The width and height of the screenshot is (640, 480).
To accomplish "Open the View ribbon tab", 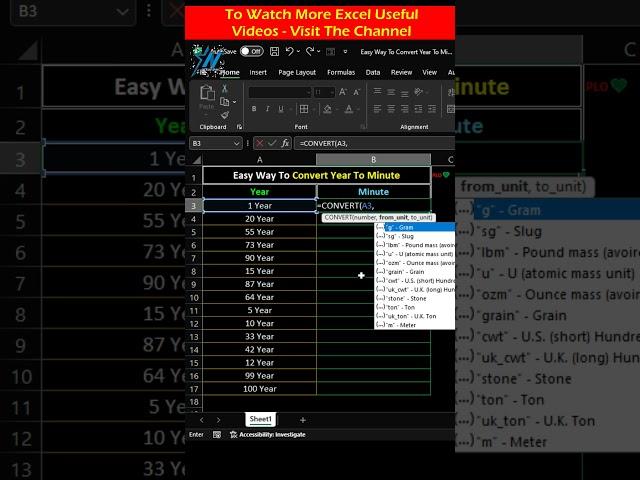I will pos(429,72).
